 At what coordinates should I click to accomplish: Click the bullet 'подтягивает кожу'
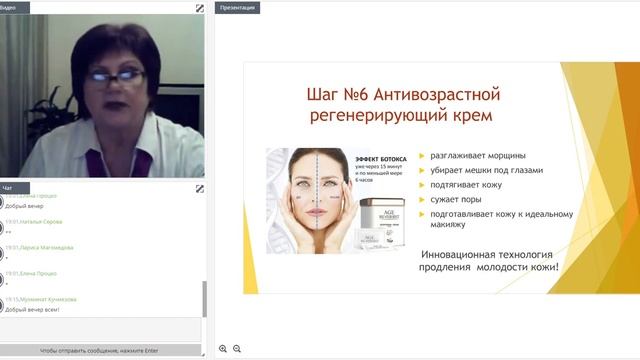tap(466, 185)
